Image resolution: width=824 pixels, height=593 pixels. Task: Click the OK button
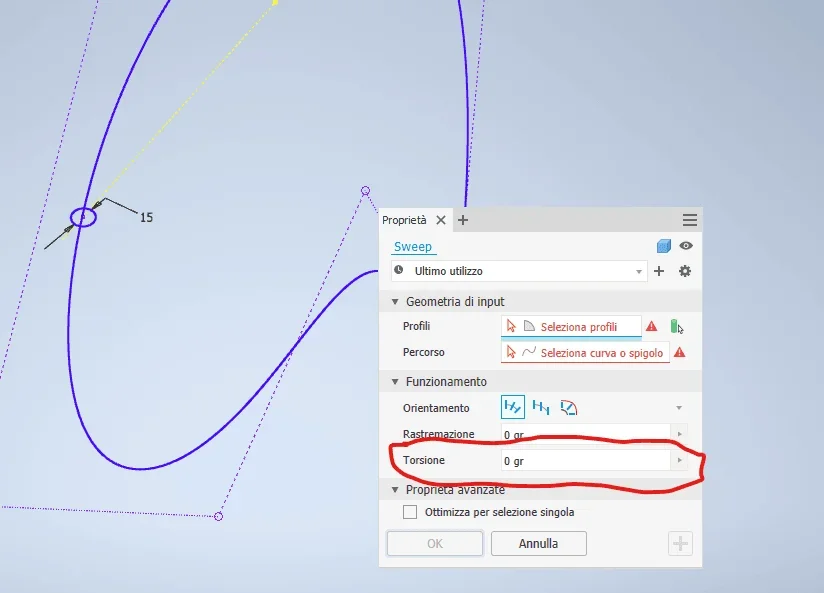[x=435, y=544]
